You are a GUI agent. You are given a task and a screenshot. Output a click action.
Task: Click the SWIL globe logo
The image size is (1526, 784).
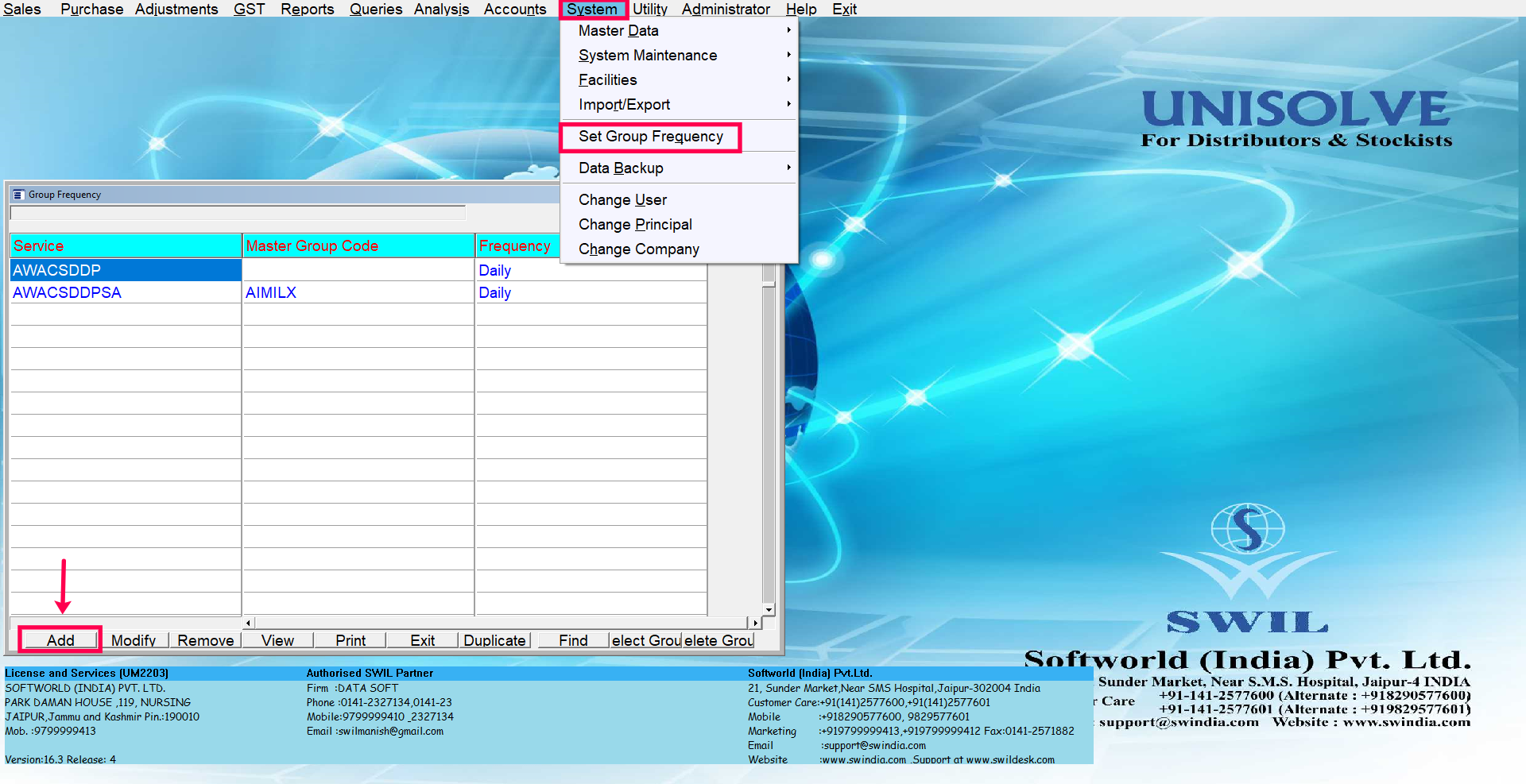(1247, 528)
